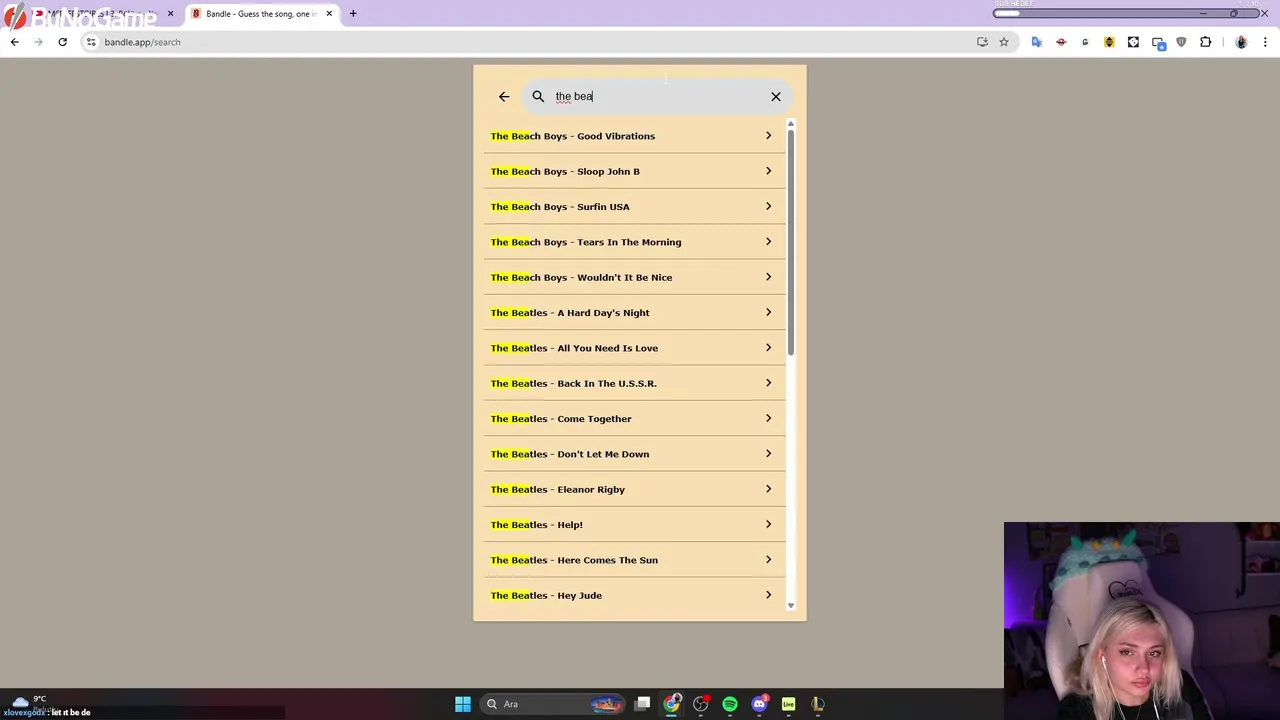Expand chevron for A Hard Day's Night

[x=768, y=312]
